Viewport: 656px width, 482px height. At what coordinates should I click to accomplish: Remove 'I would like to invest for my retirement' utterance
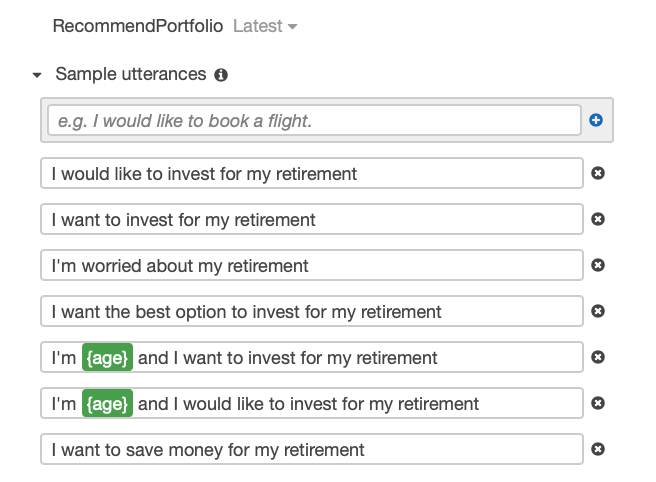(x=598, y=173)
